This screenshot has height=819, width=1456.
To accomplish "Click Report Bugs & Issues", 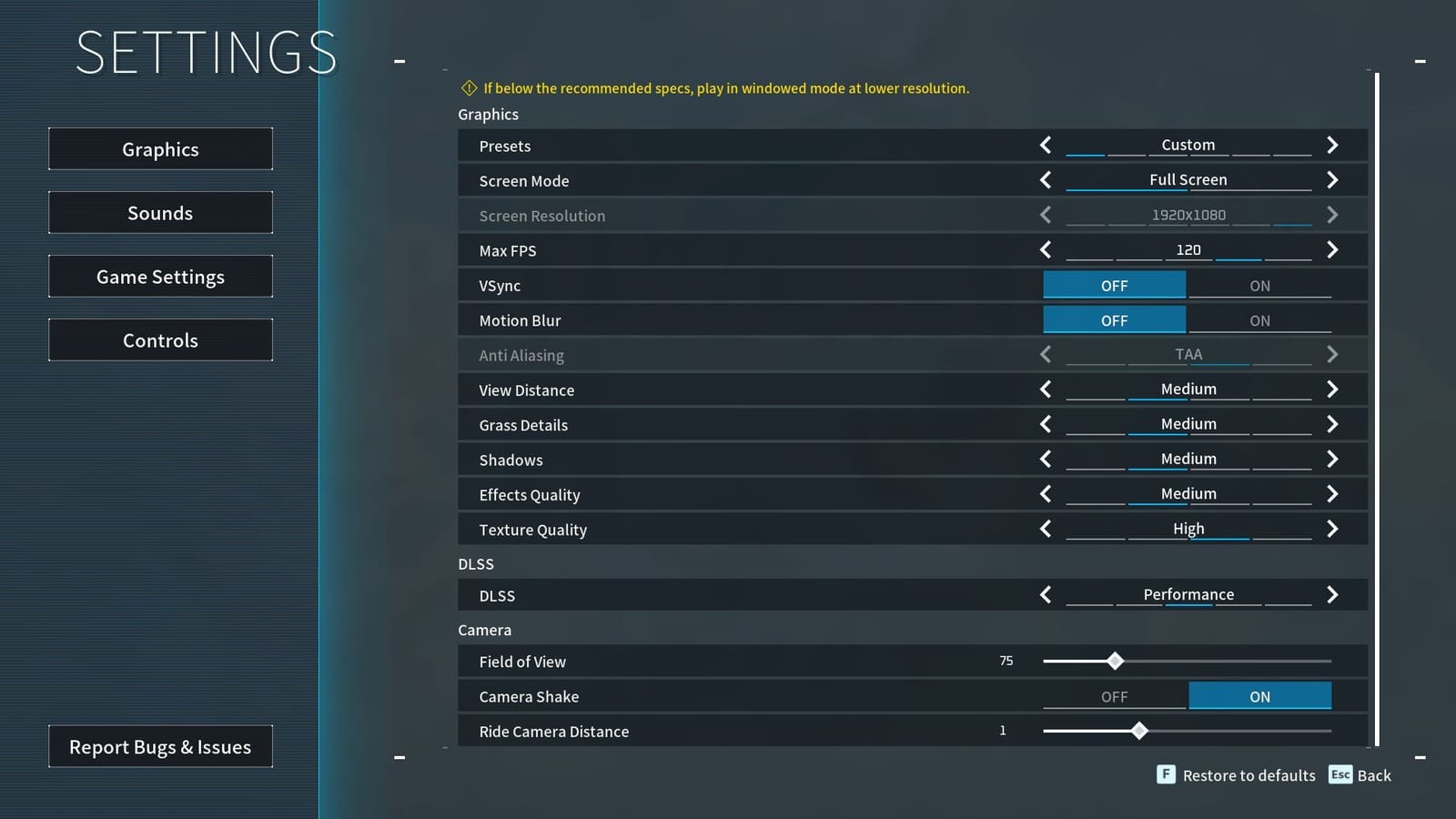I will 160,746.
